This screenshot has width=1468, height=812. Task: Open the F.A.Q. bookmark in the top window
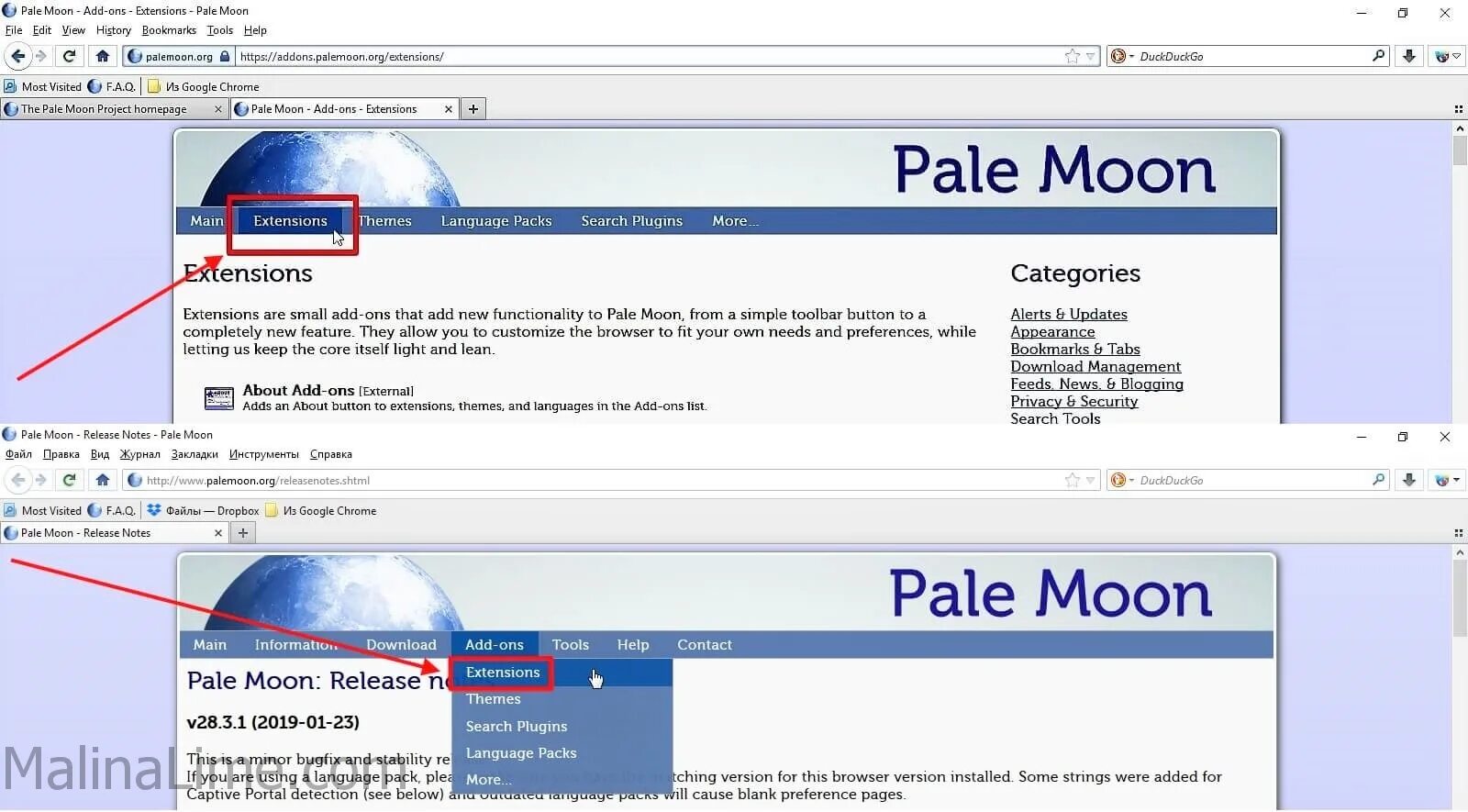tap(111, 87)
